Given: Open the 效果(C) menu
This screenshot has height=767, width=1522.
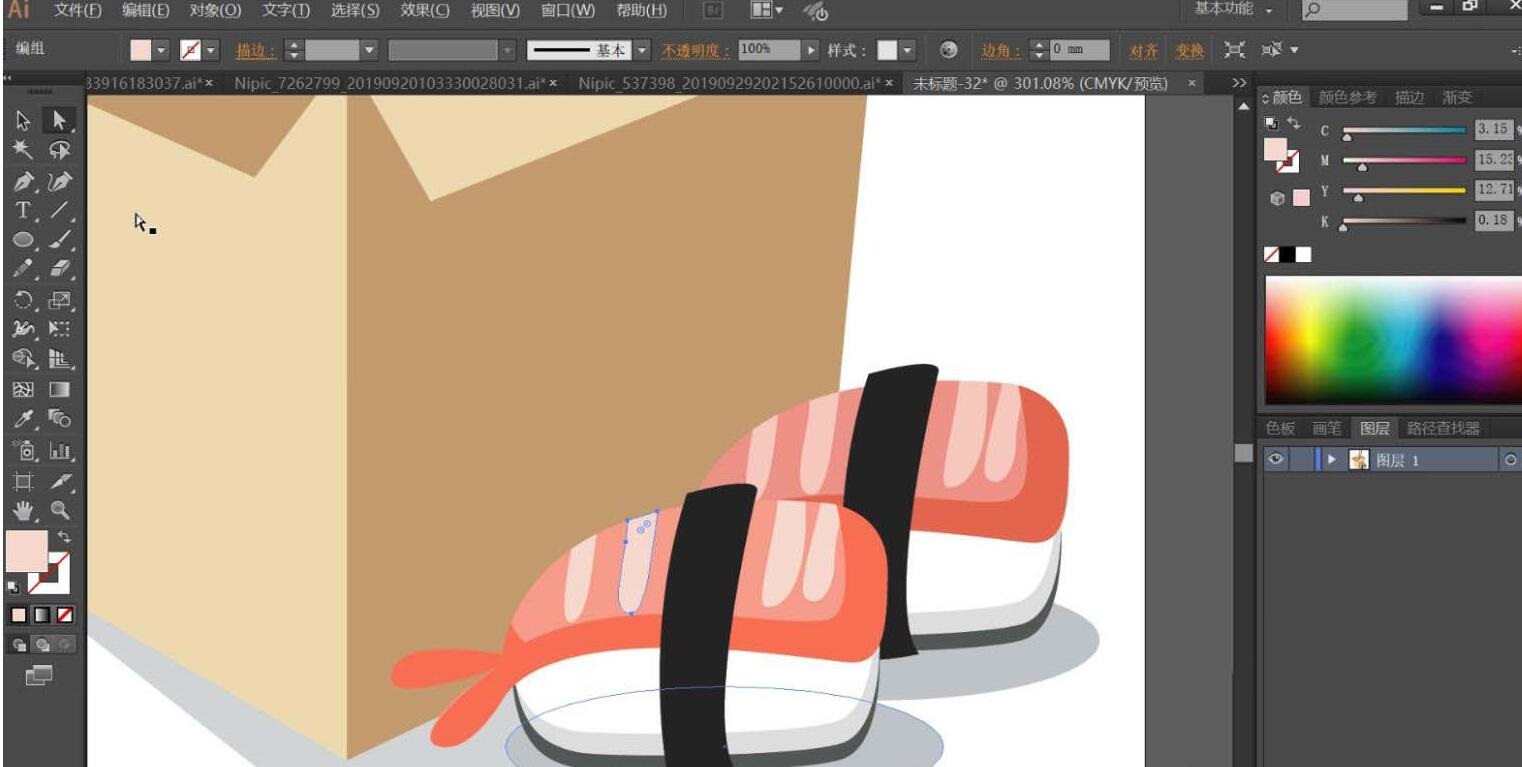Looking at the screenshot, I should (x=425, y=10).
